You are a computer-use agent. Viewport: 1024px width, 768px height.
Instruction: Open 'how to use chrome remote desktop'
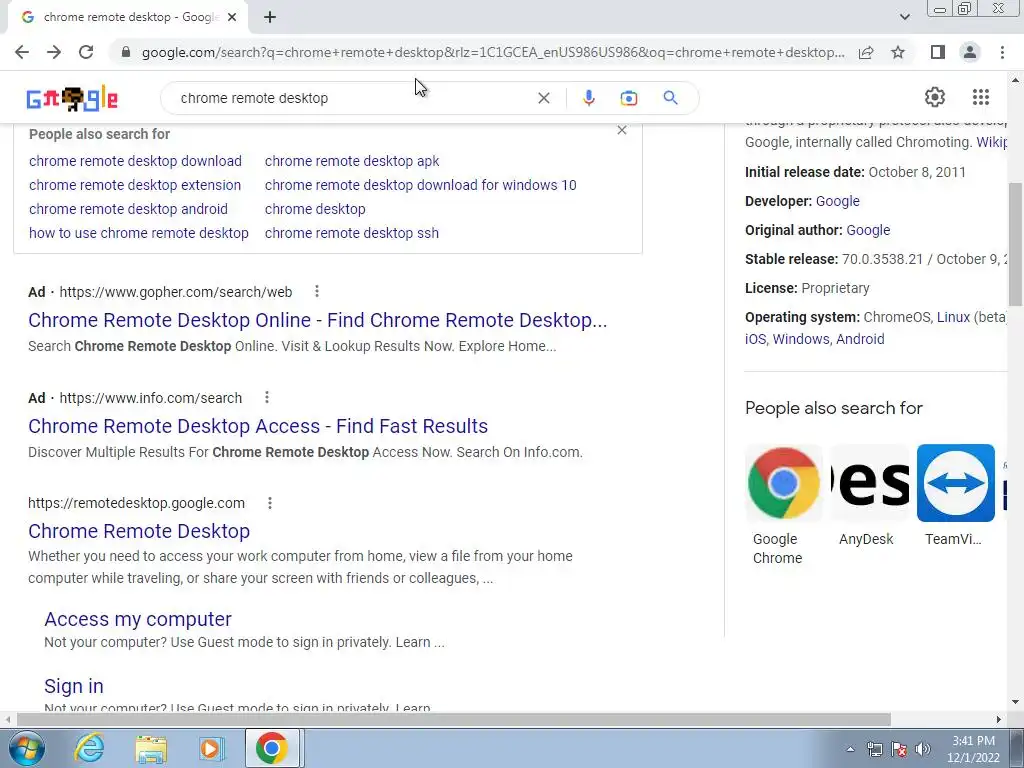[x=138, y=233]
